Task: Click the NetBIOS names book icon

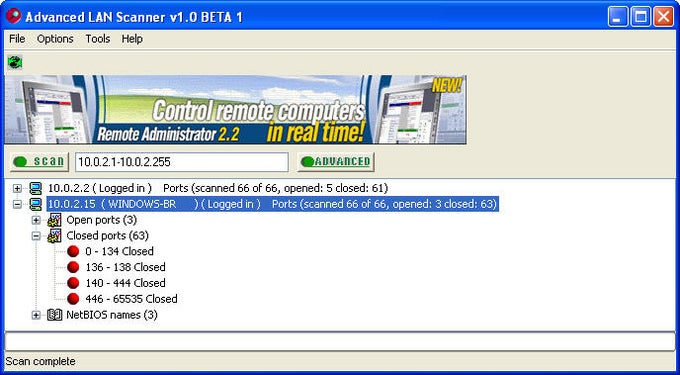Action: tap(55, 315)
